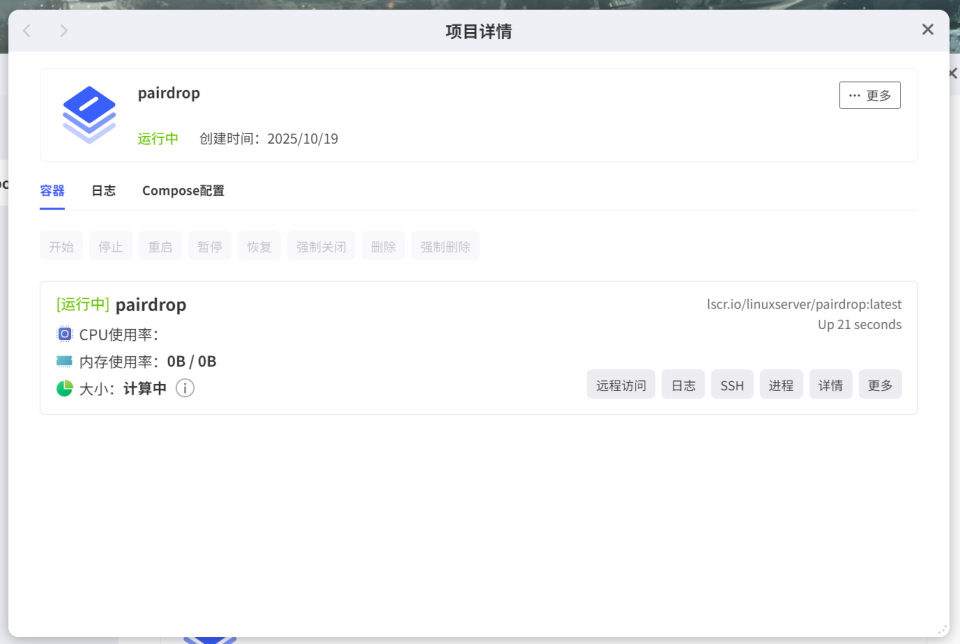Click the 开始 button
The image size is (960, 644).
pyautogui.click(x=61, y=246)
